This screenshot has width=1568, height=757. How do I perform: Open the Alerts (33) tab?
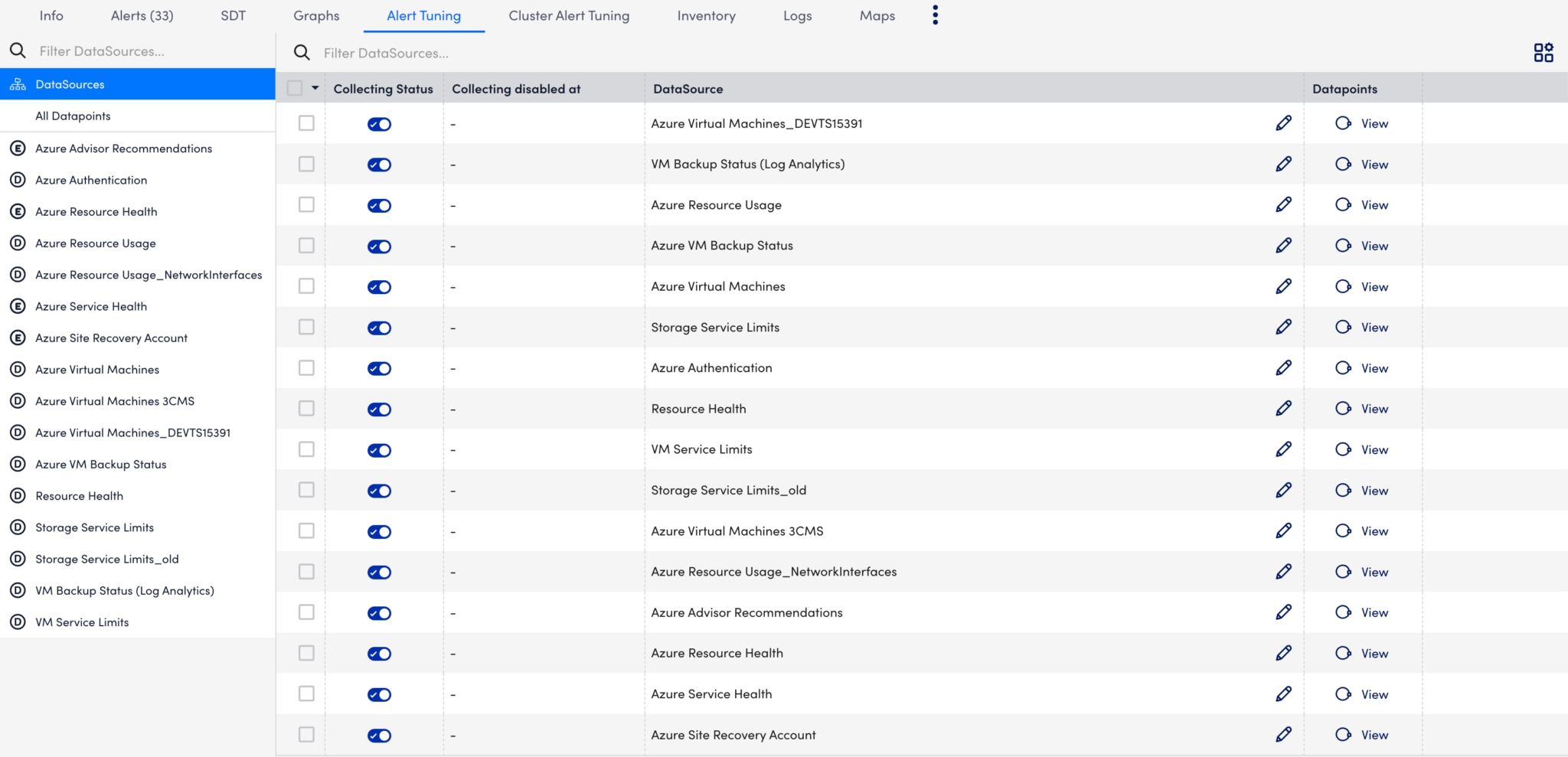[142, 15]
